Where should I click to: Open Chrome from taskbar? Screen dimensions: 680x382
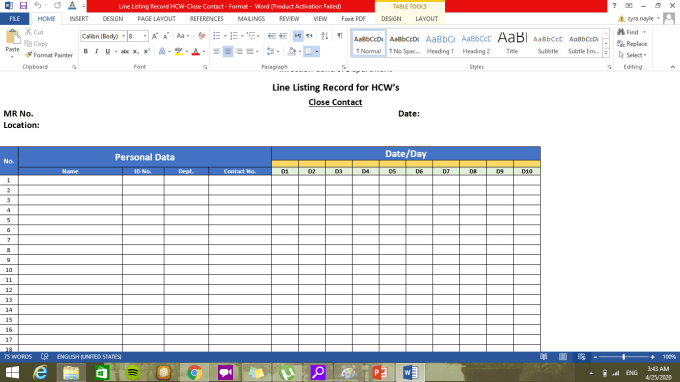[194, 372]
